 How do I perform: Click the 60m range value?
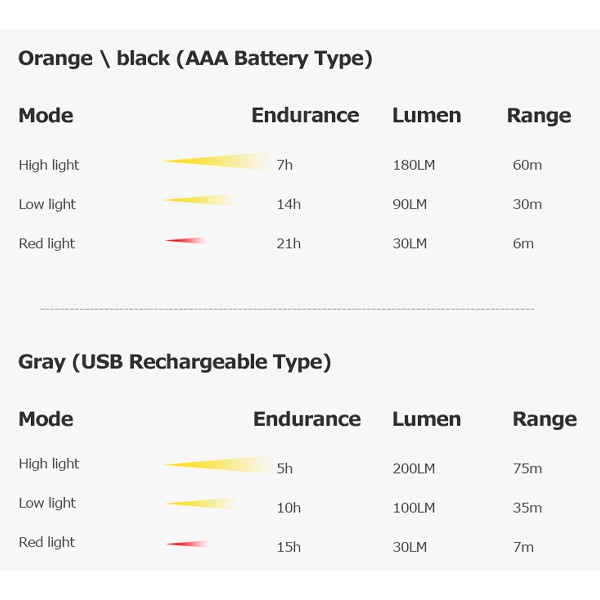(x=527, y=165)
